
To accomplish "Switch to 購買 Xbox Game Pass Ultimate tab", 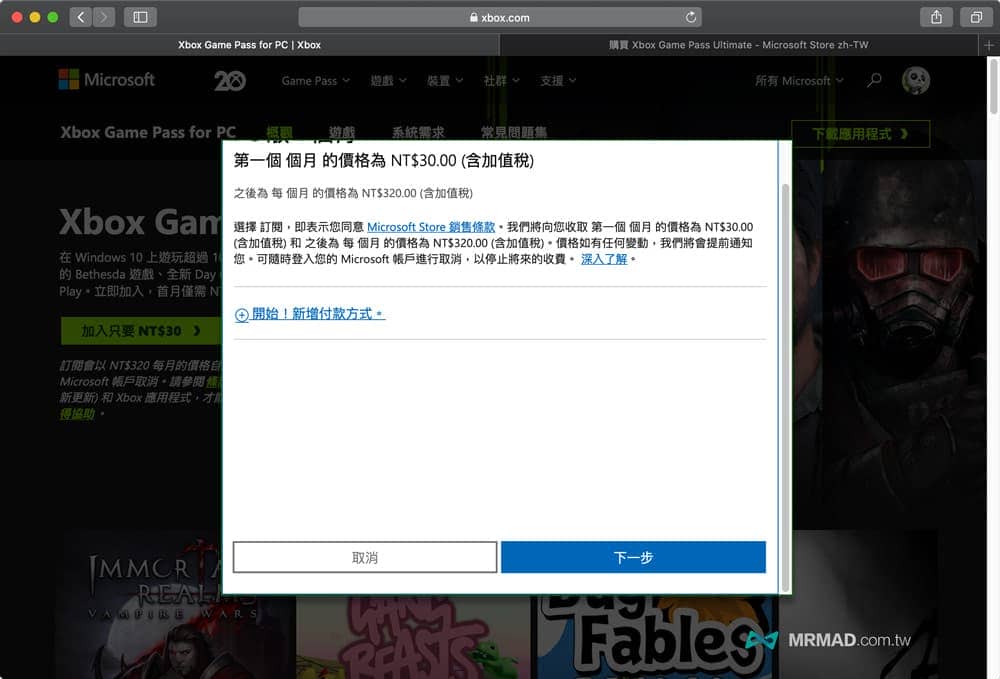I will click(x=739, y=45).
